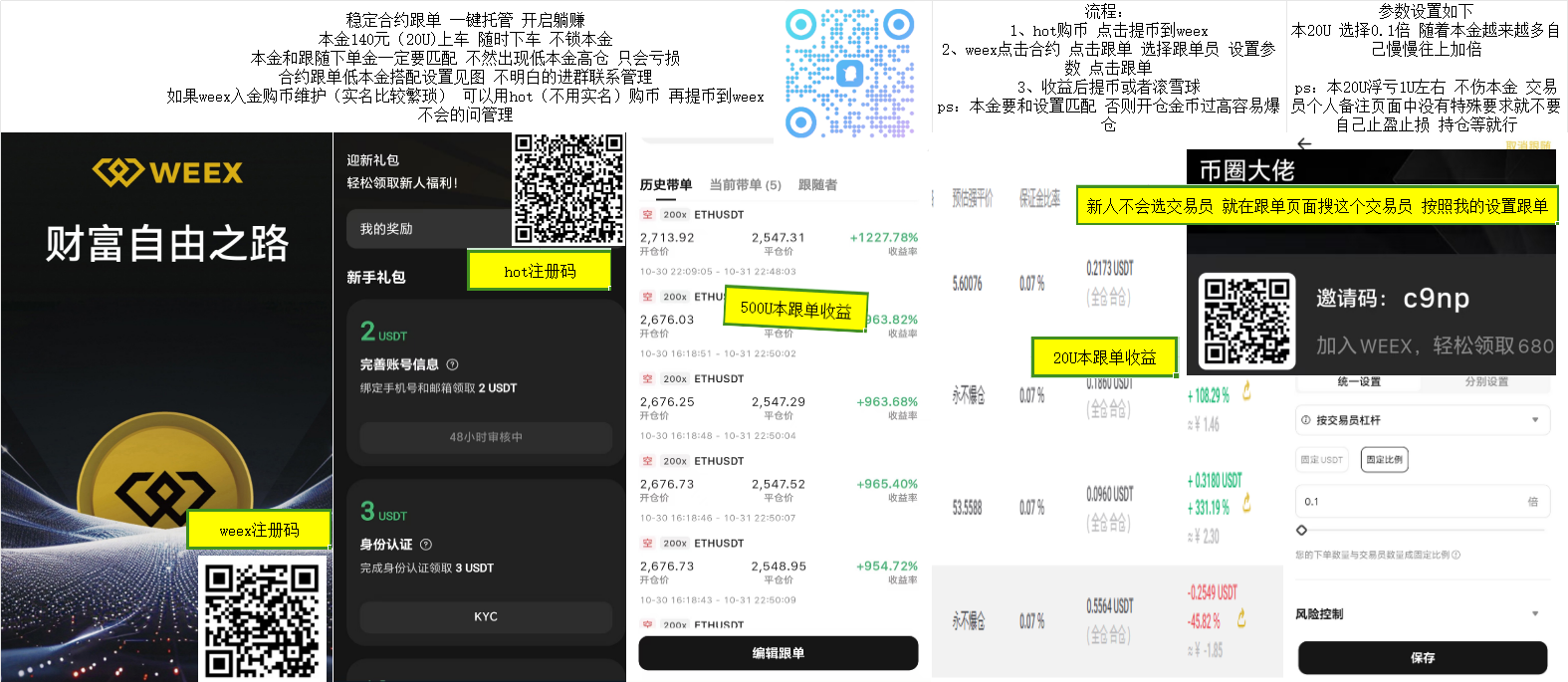Share the +108.29% position via yellow icon
This screenshot has height=682, width=1568.
point(1246,392)
